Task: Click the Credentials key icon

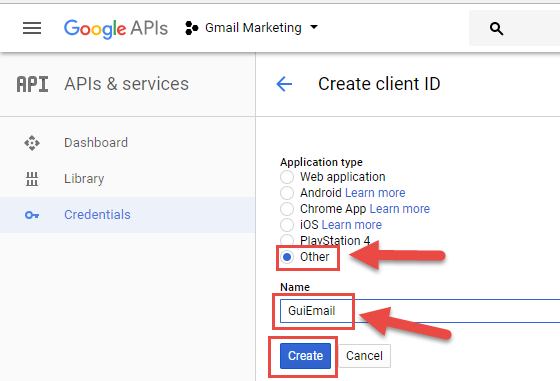Action: 32,215
